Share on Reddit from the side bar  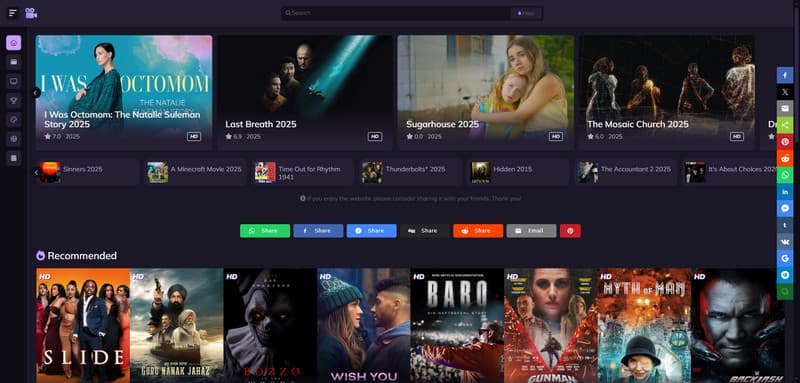click(785, 158)
